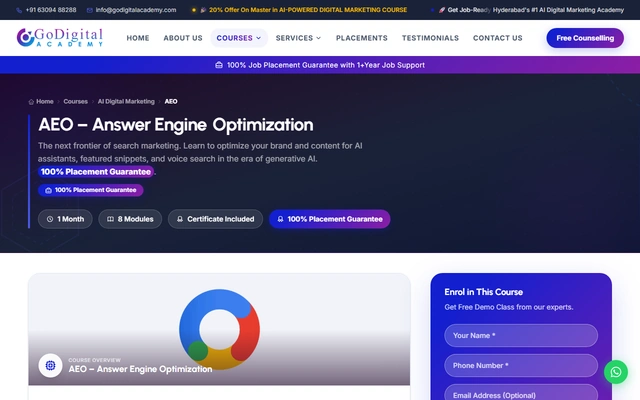Click the GoDigital Academy logo

[60, 38]
